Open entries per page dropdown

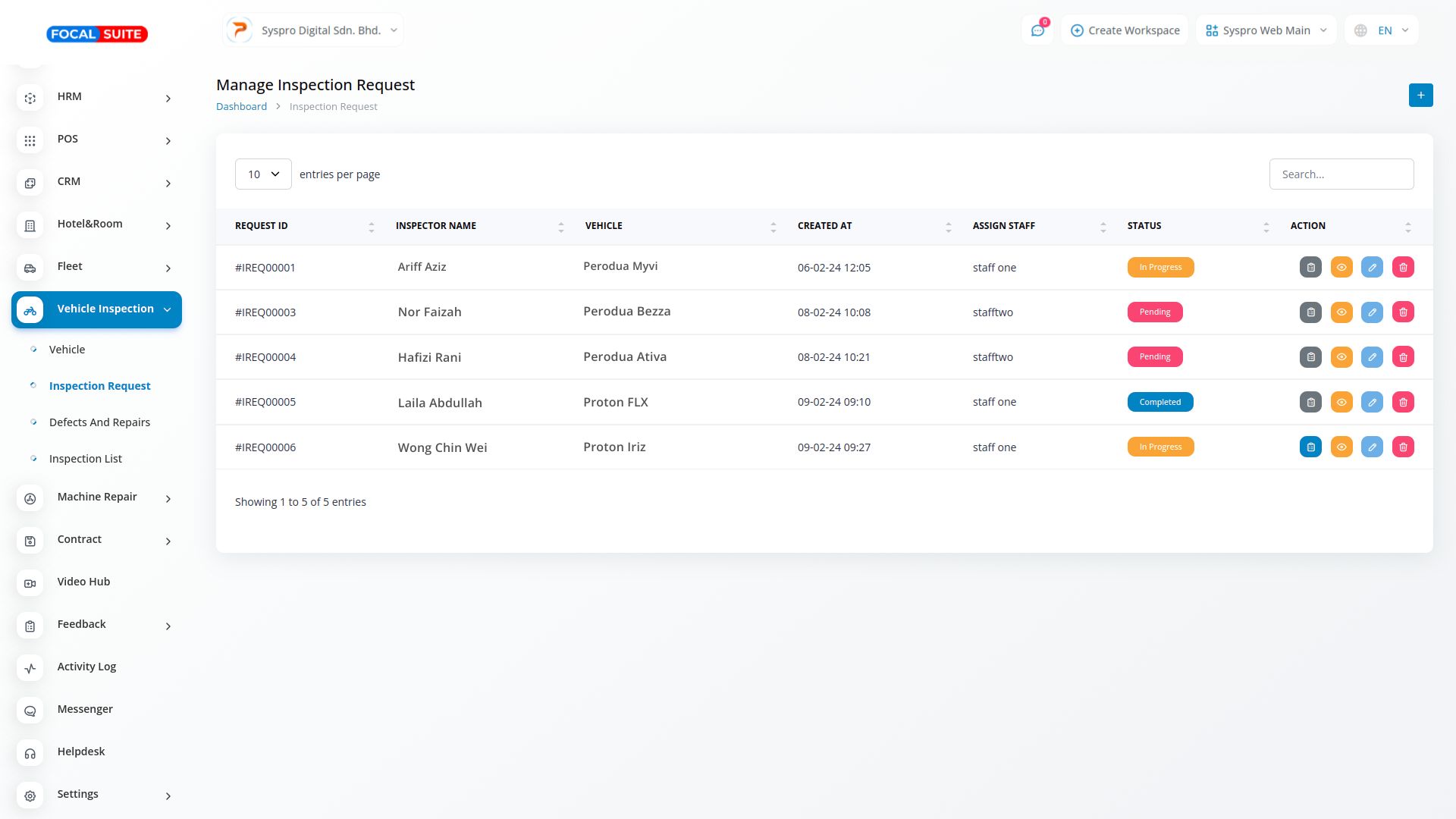coord(263,174)
